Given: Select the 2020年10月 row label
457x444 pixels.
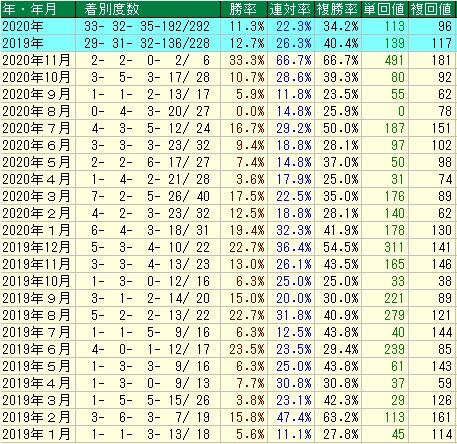Looking at the screenshot, I should 36,77.
